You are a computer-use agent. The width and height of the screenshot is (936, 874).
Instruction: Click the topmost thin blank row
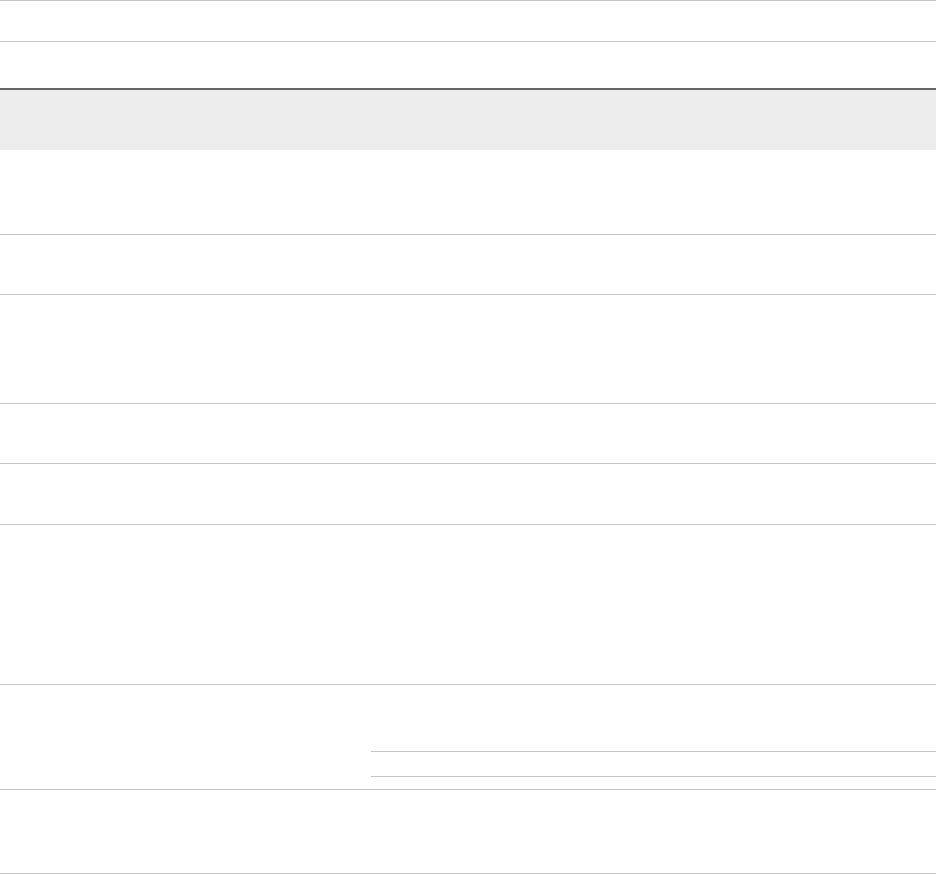468,21
